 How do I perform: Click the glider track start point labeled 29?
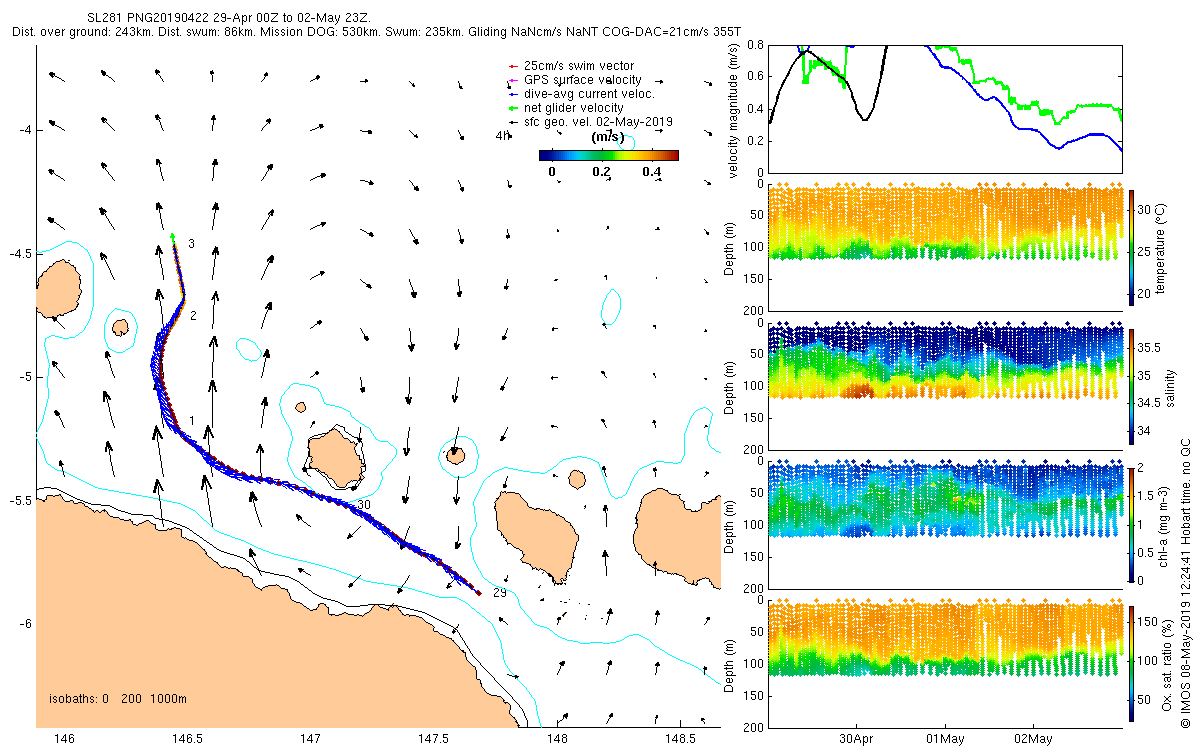pos(479,594)
